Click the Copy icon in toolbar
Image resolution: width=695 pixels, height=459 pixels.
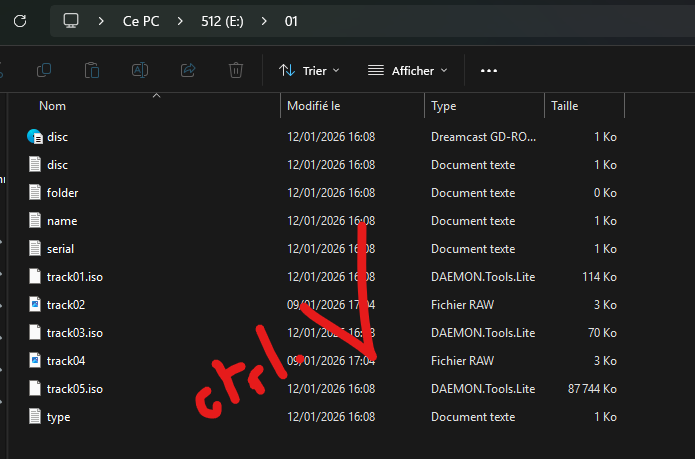pyautogui.click(x=44, y=70)
